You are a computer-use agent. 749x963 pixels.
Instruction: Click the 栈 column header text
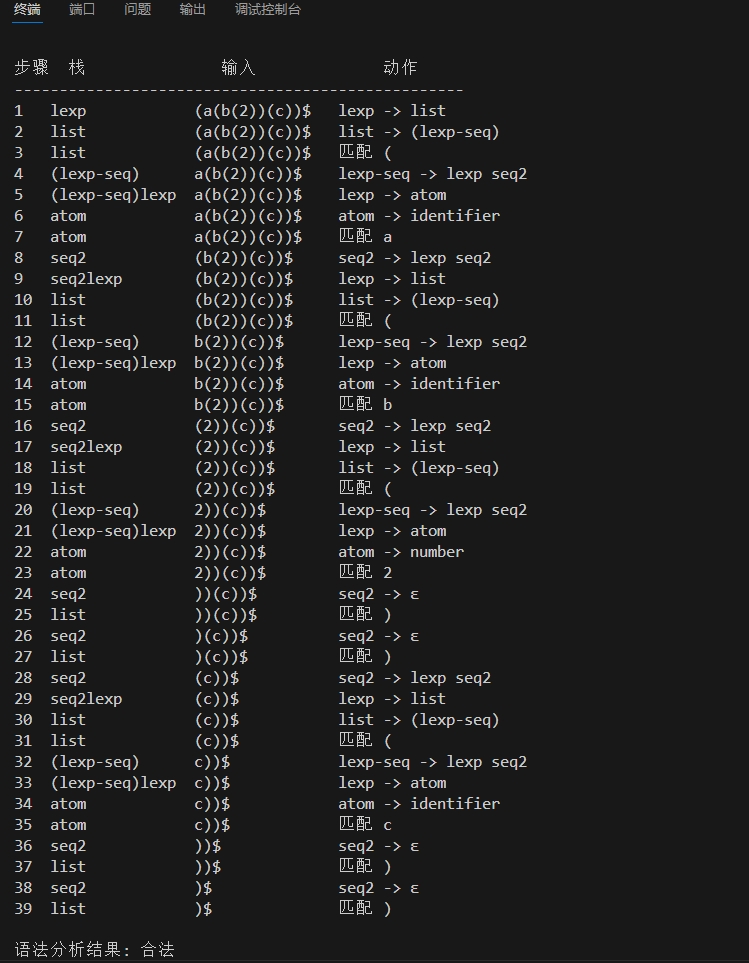point(77,68)
